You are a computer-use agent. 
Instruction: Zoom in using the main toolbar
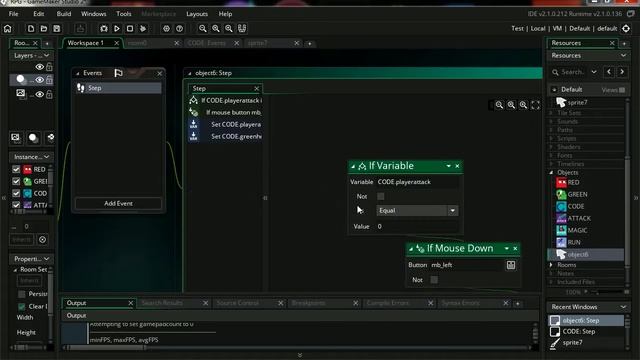coord(229,29)
